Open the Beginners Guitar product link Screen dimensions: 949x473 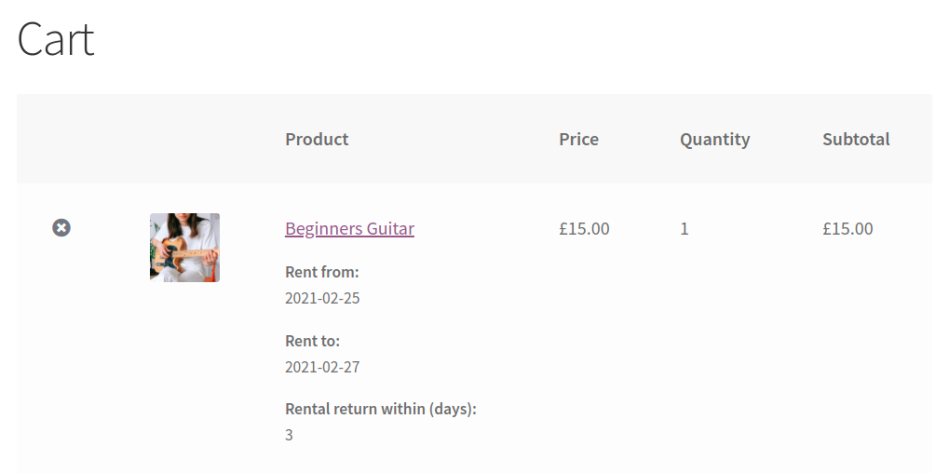pyautogui.click(x=349, y=228)
